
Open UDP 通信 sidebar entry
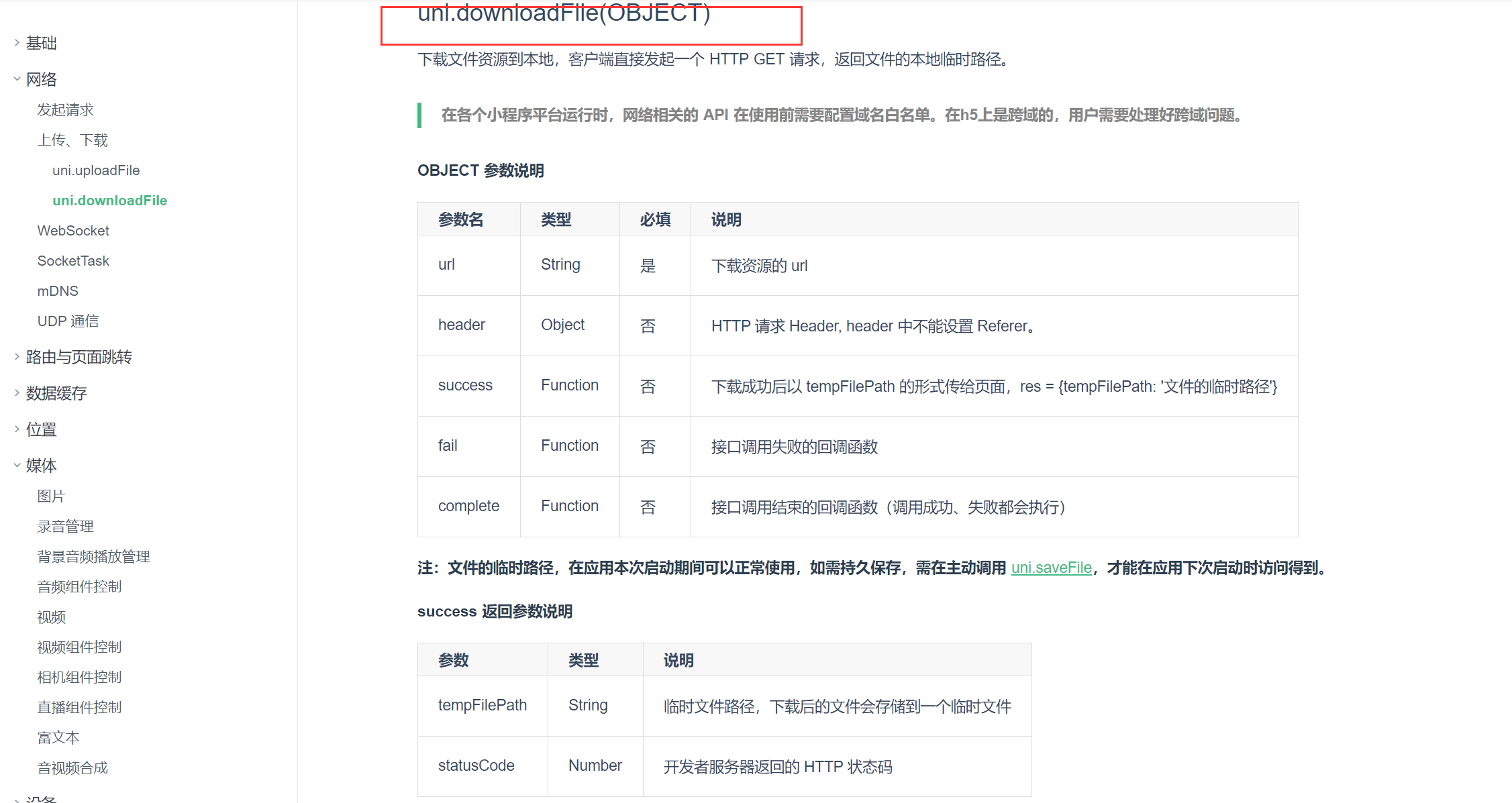point(68,321)
